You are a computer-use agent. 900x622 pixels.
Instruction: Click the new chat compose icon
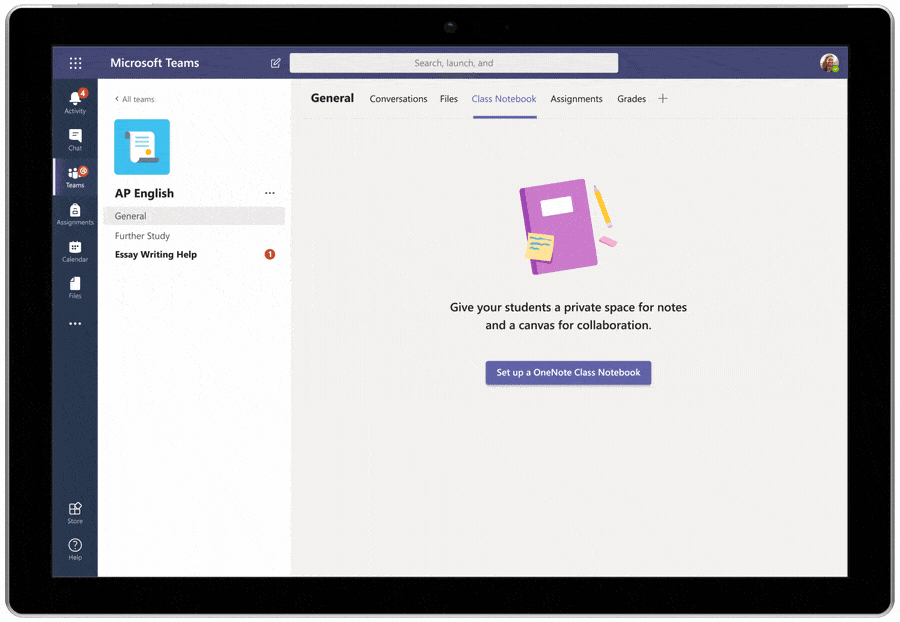click(x=276, y=63)
